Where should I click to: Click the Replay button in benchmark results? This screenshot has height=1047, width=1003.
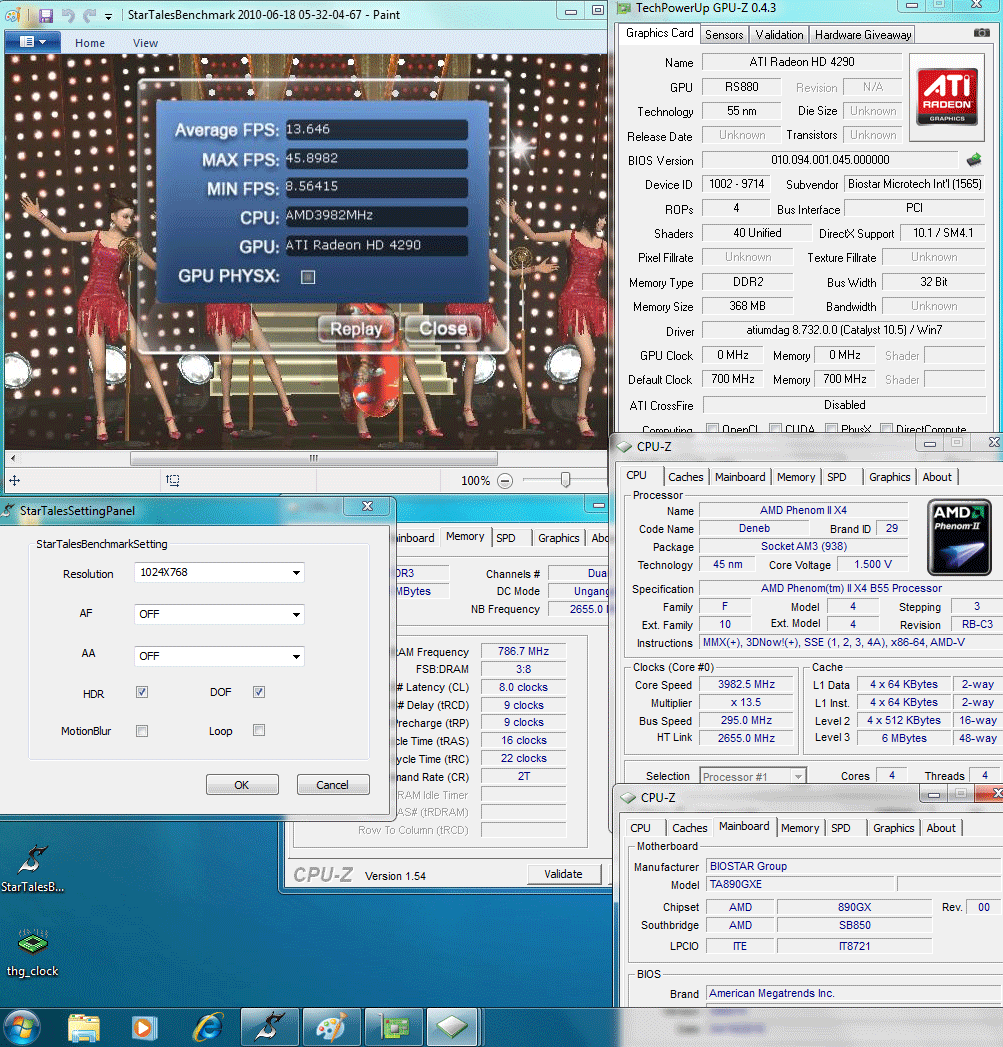[357, 329]
